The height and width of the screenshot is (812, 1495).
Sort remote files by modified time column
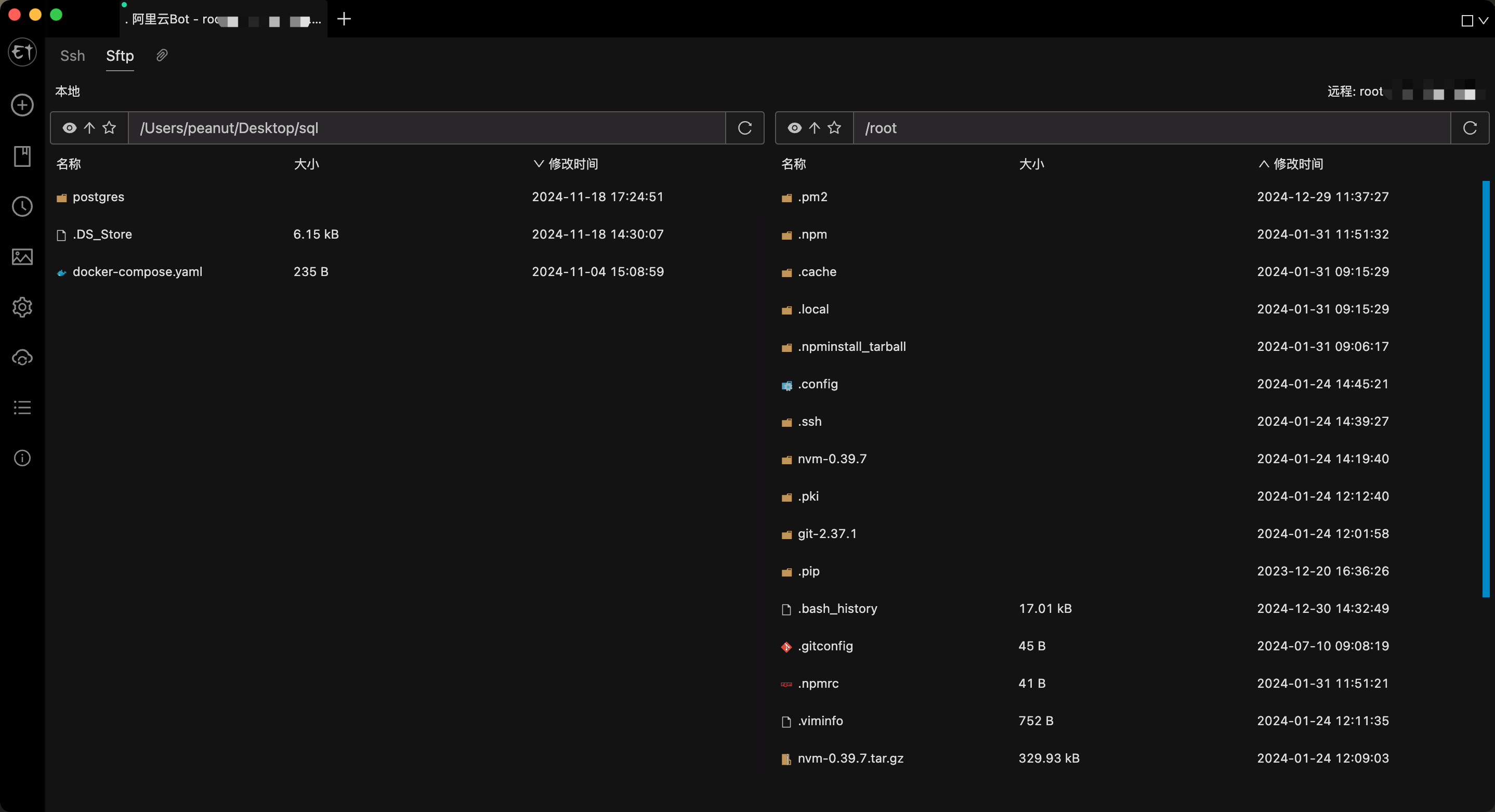pos(1297,164)
